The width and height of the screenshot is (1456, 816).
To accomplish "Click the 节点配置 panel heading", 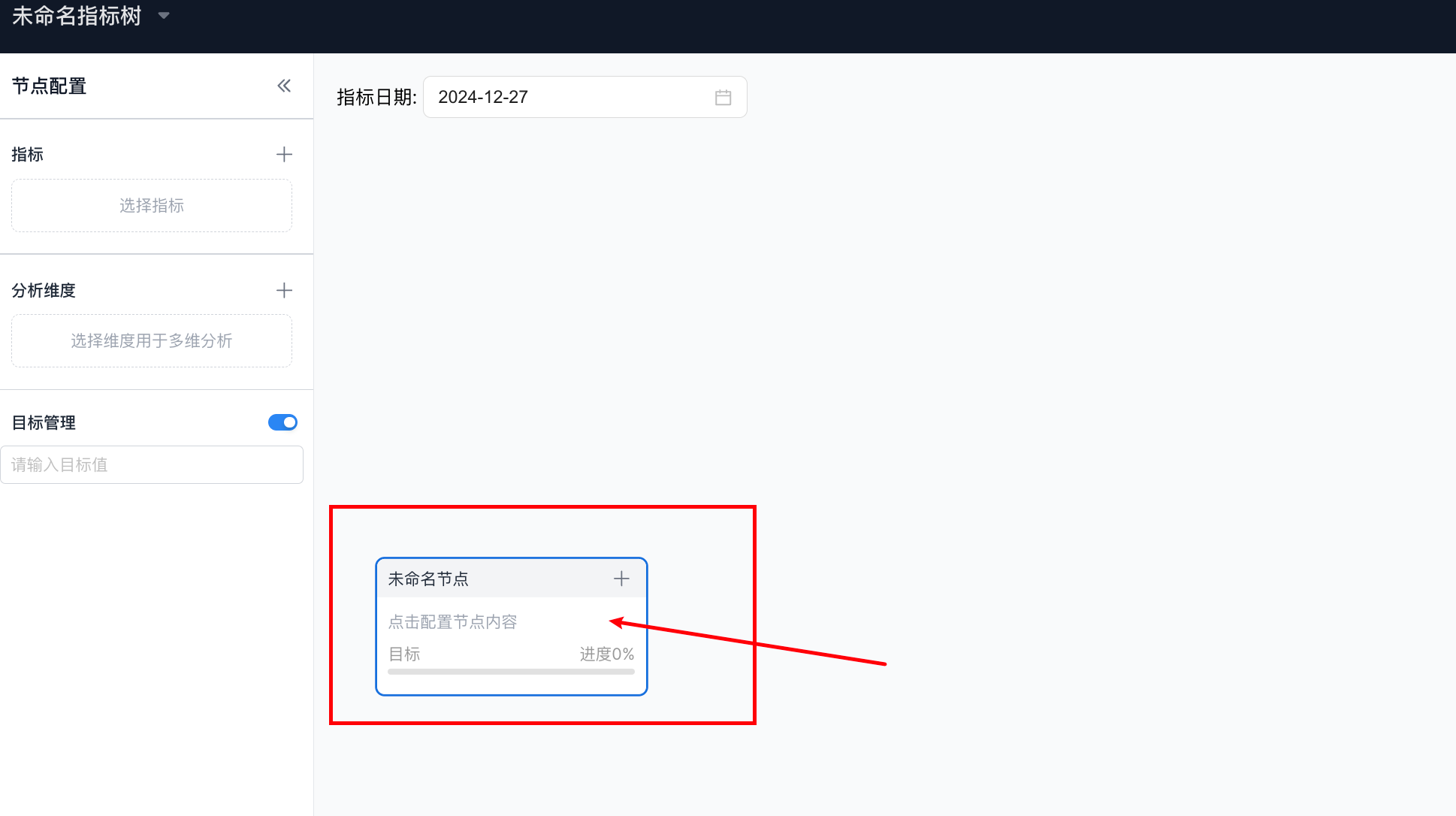I will [x=50, y=86].
